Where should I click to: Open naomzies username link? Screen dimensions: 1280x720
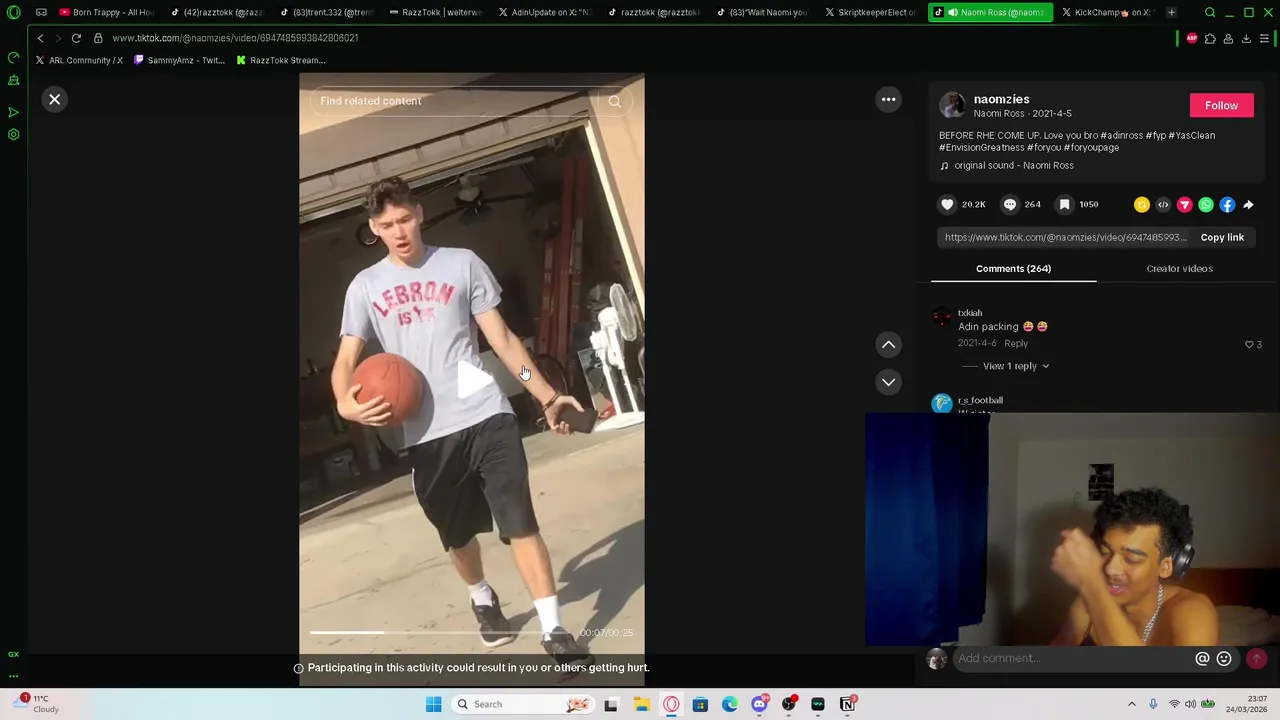click(1001, 99)
